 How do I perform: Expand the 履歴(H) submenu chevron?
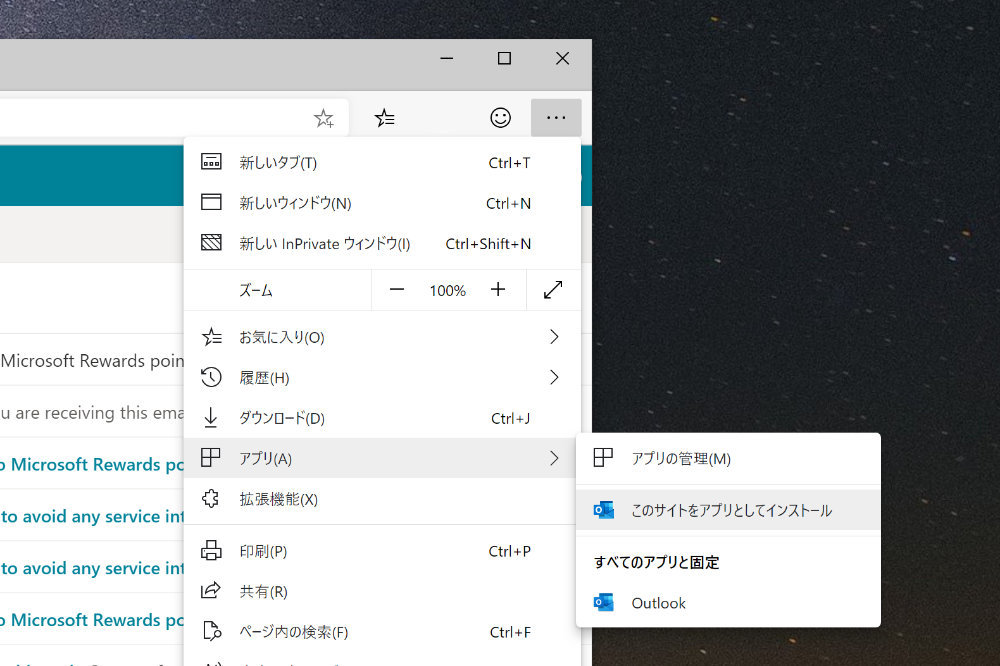coord(554,377)
